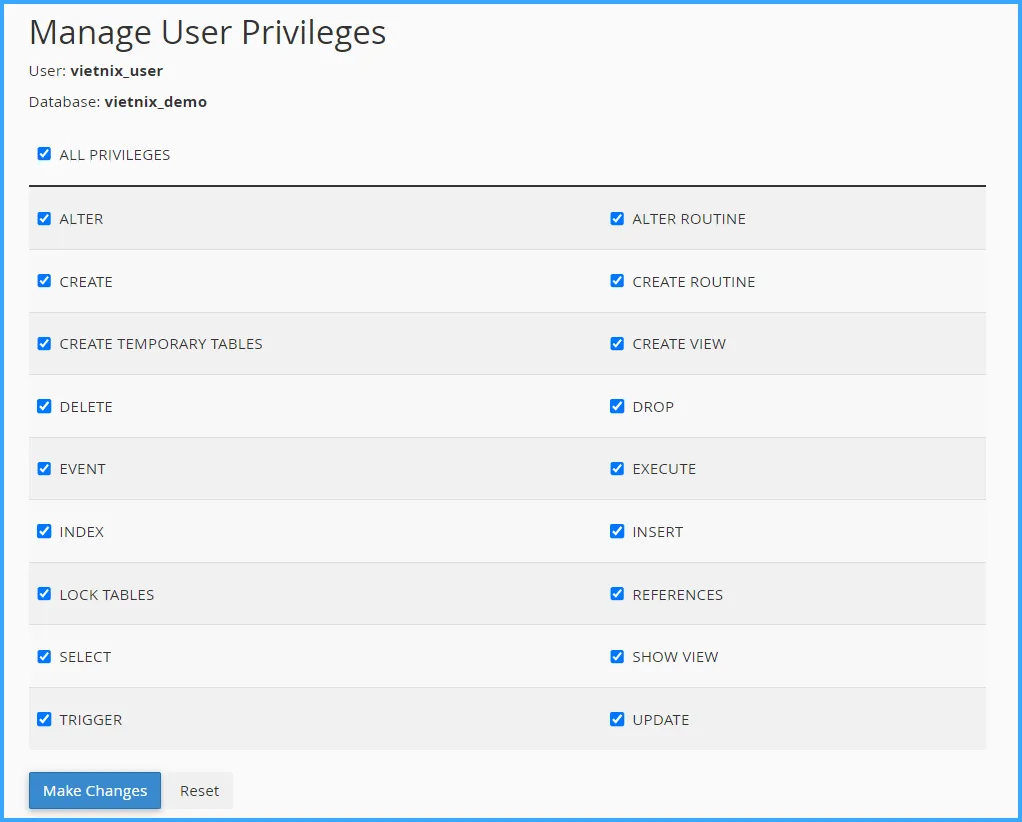Click the Make Changes button
The width and height of the screenshot is (1022, 822).
(x=95, y=790)
